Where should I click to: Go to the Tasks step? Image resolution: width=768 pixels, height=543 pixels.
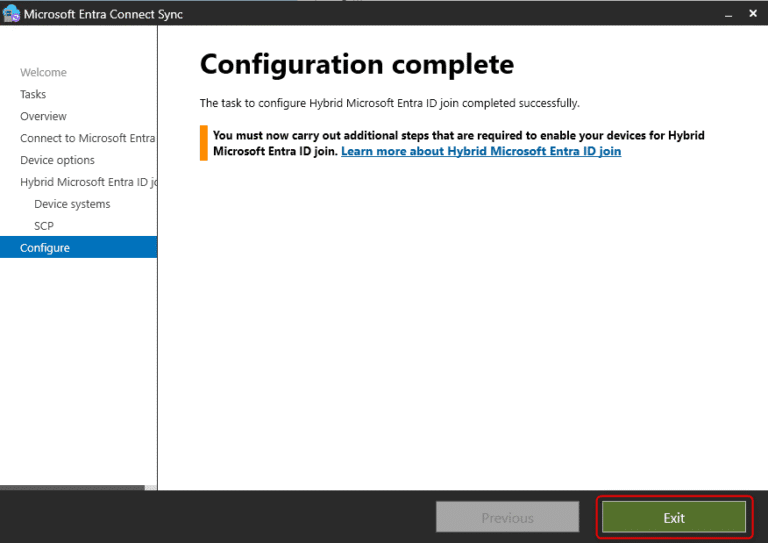(x=33, y=94)
